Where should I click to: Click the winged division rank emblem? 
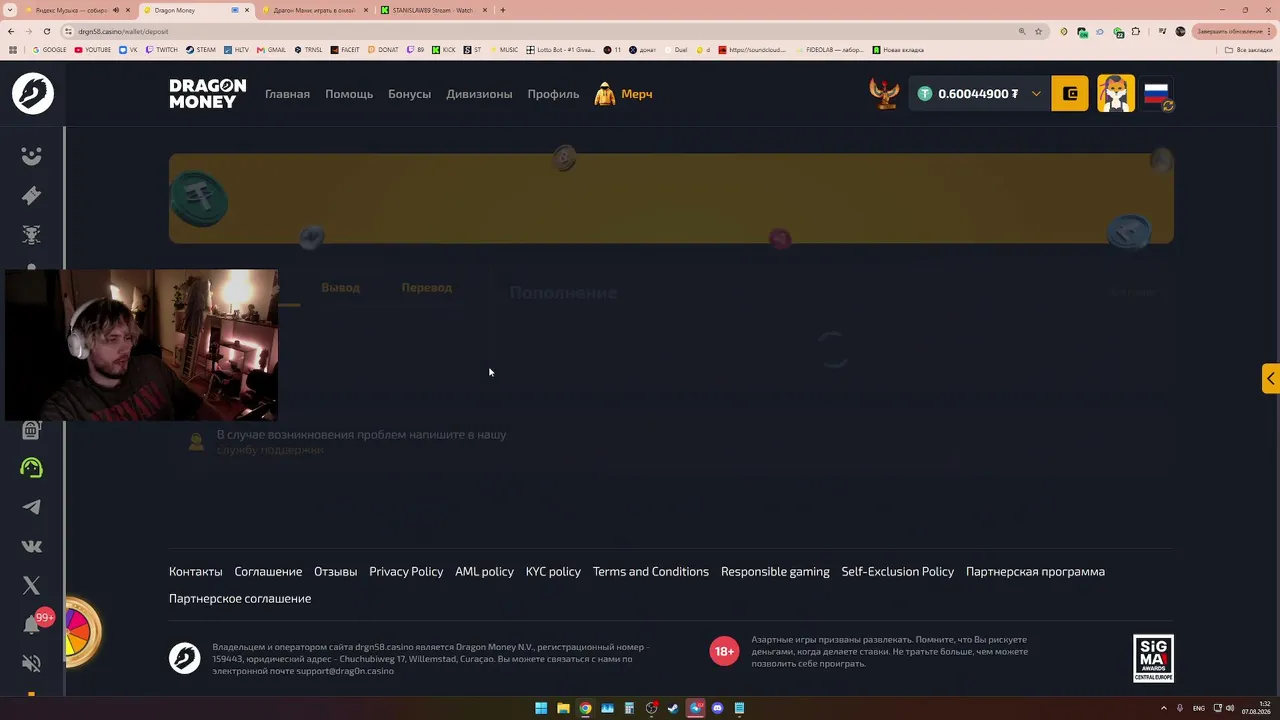click(884, 94)
